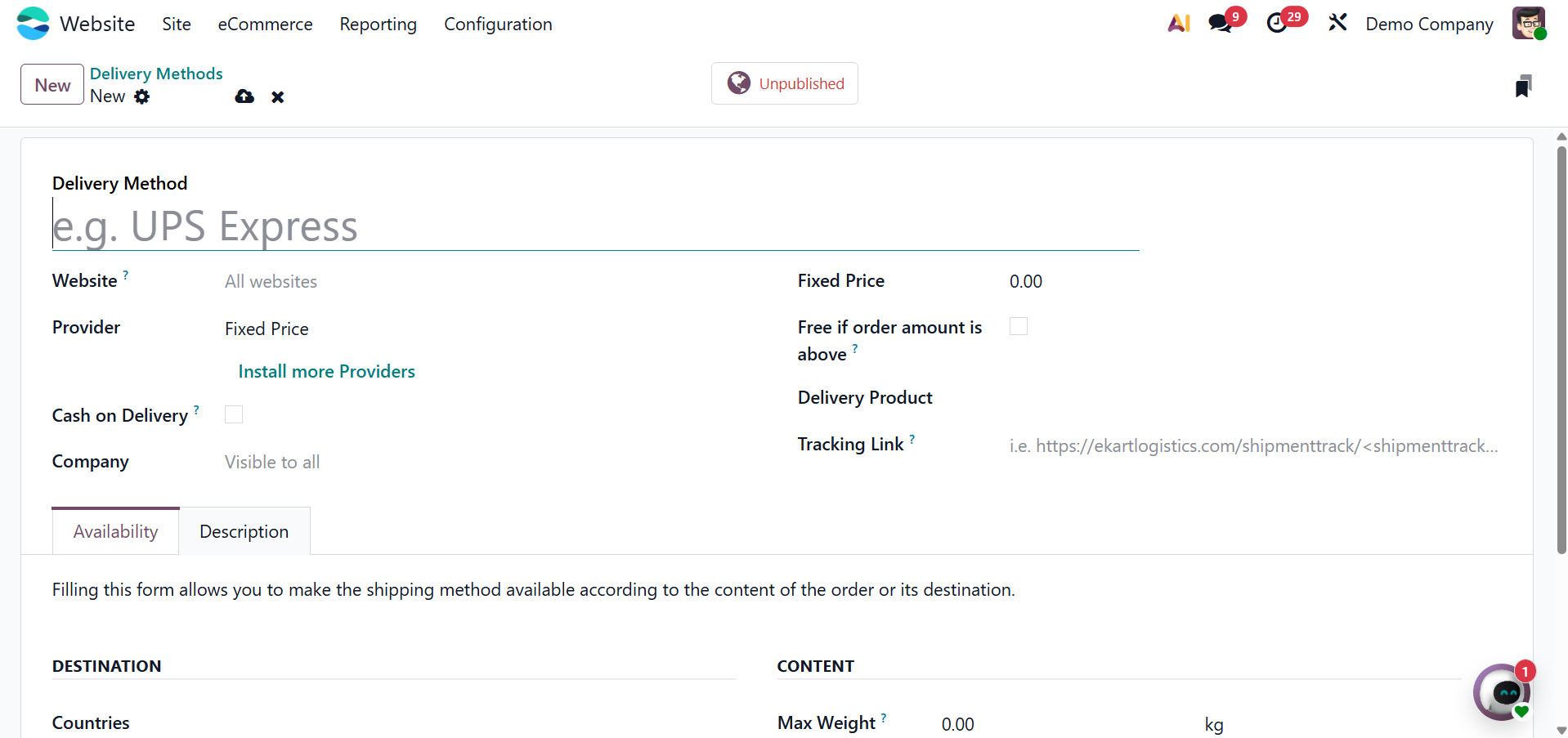Open the conversations messages icon
This screenshot has width=1568, height=738.
coord(1221,24)
